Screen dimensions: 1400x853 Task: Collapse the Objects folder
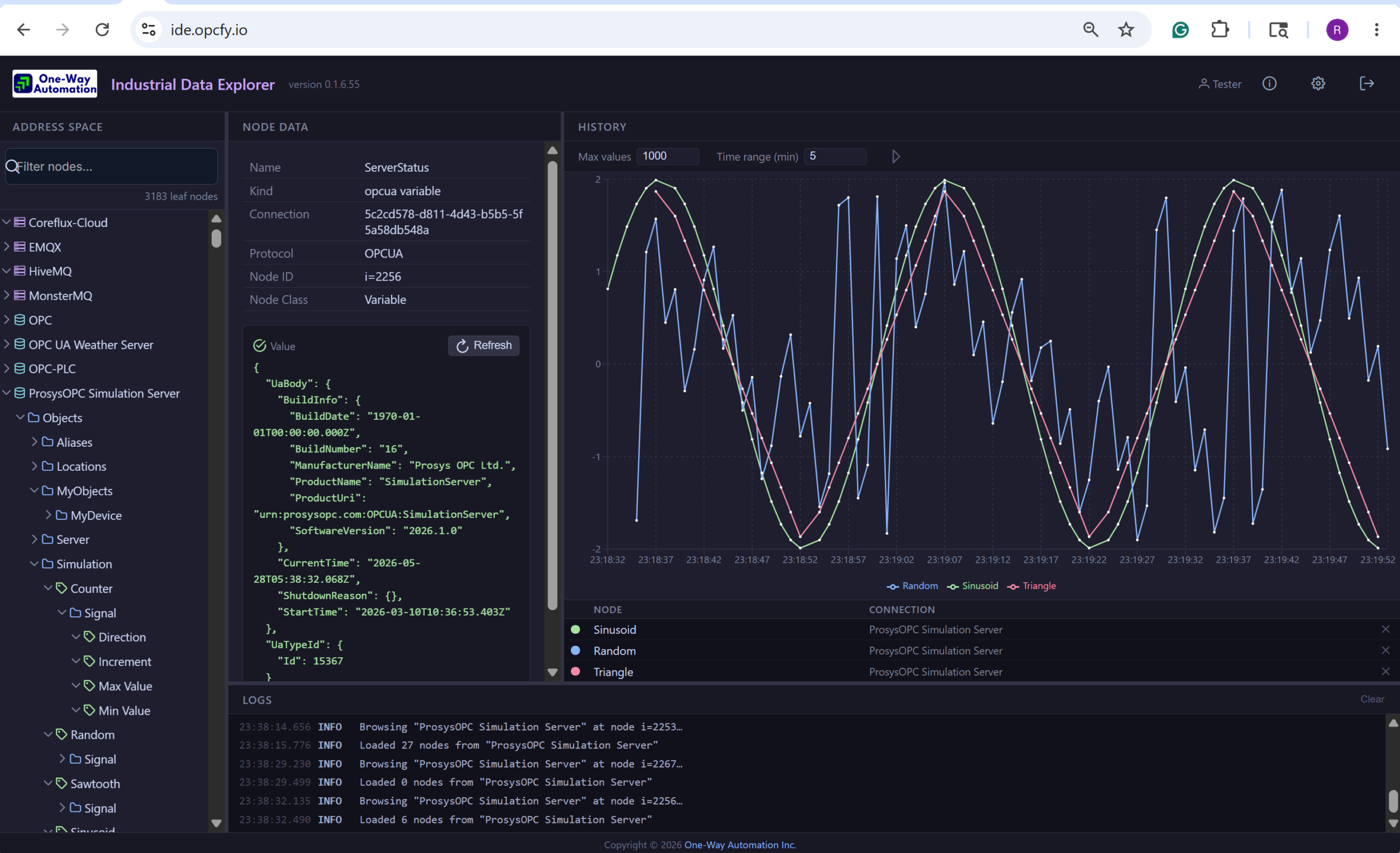pos(20,417)
